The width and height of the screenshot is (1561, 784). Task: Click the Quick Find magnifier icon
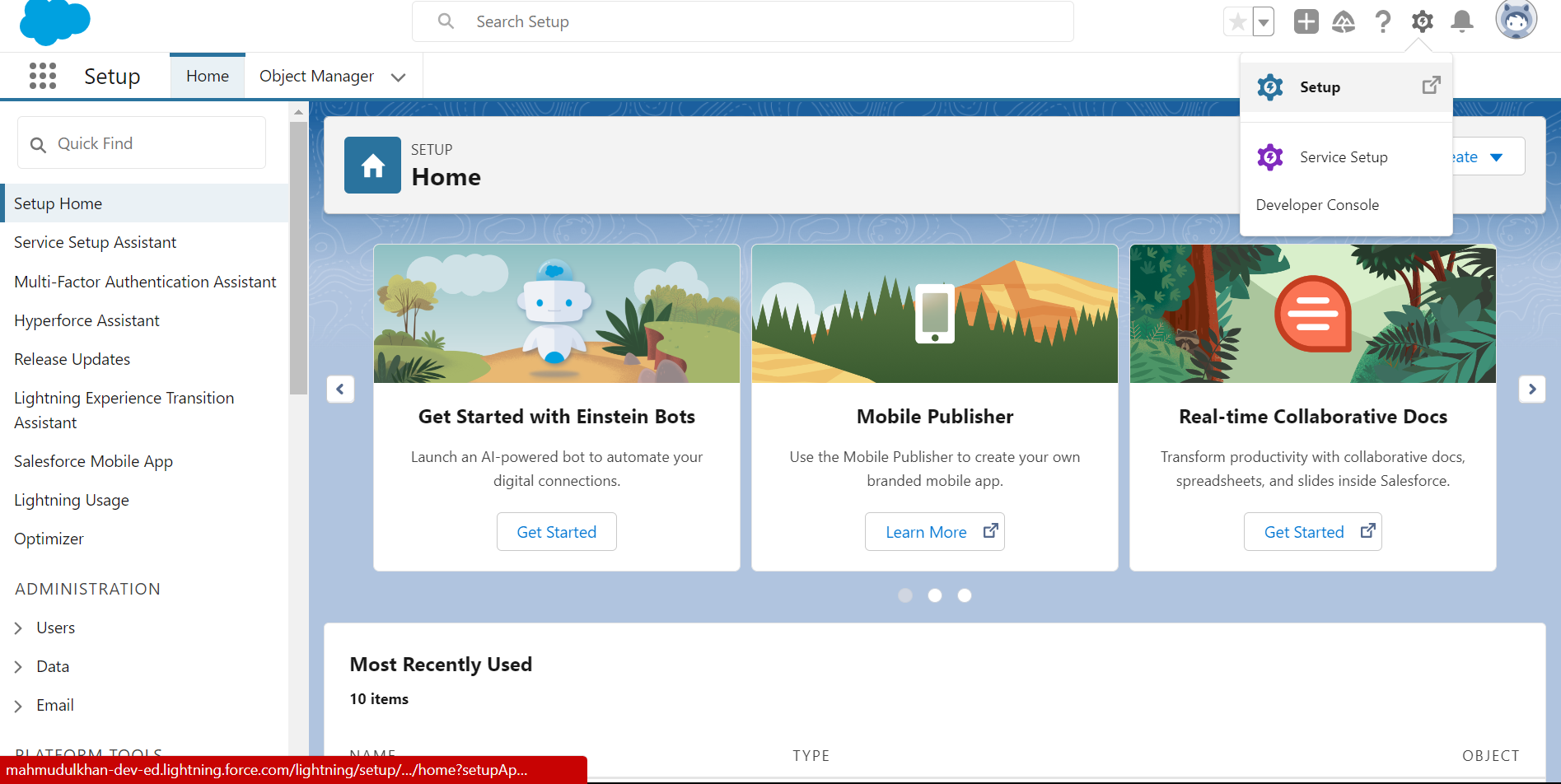click(38, 145)
